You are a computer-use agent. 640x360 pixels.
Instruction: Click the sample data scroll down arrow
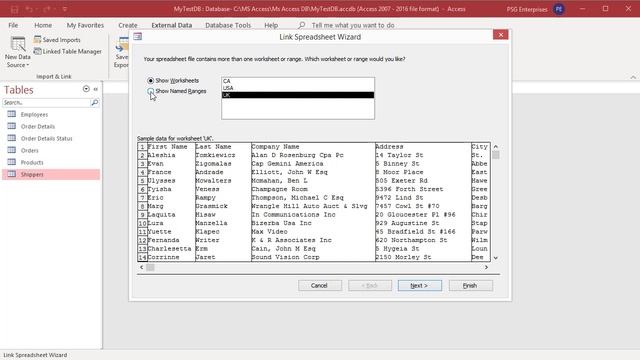click(496, 258)
